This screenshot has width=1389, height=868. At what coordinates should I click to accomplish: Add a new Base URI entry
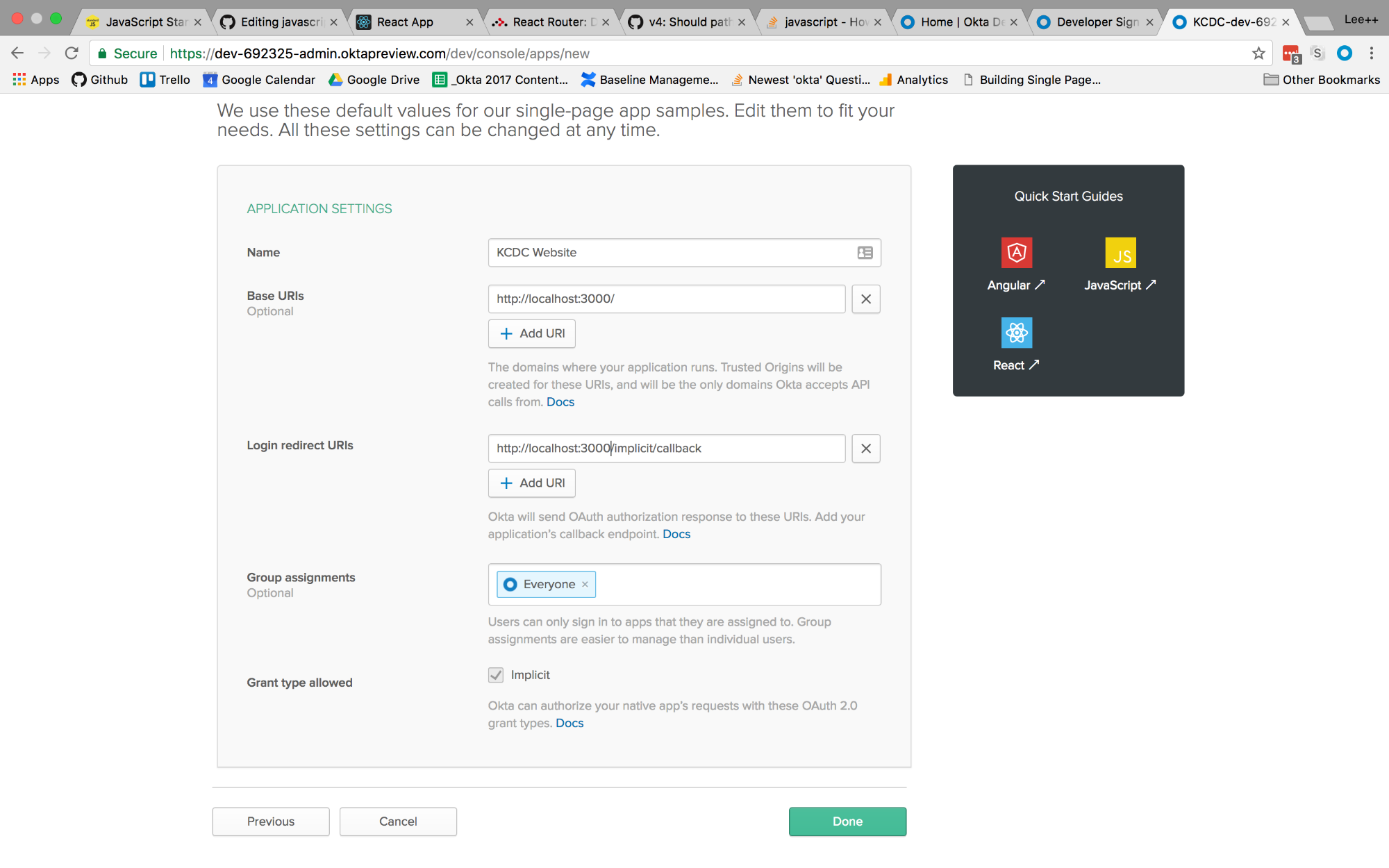pyautogui.click(x=531, y=333)
